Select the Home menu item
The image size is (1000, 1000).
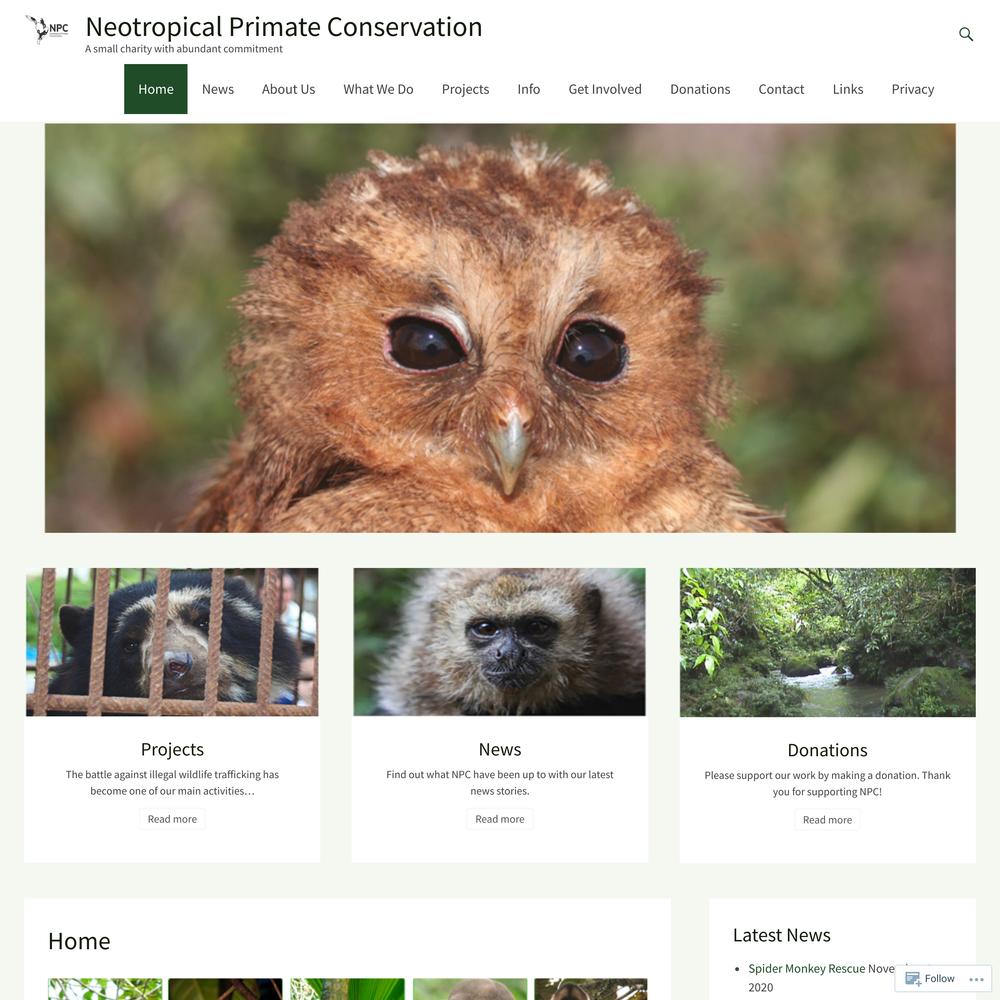(x=156, y=89)
